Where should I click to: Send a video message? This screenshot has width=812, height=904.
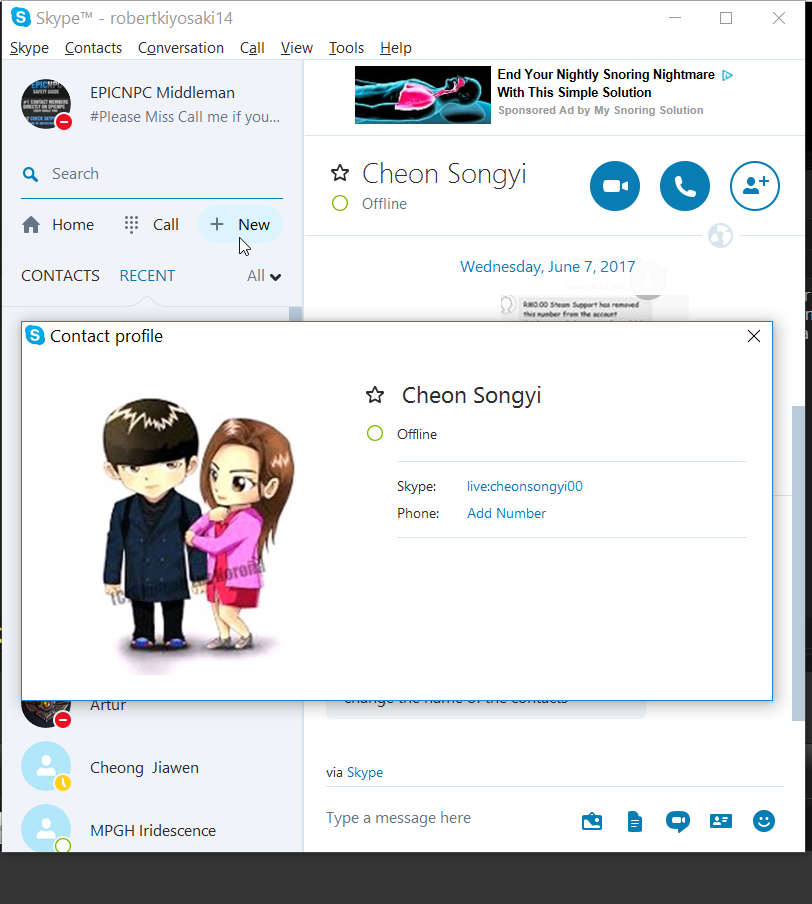tap(678, 821)
